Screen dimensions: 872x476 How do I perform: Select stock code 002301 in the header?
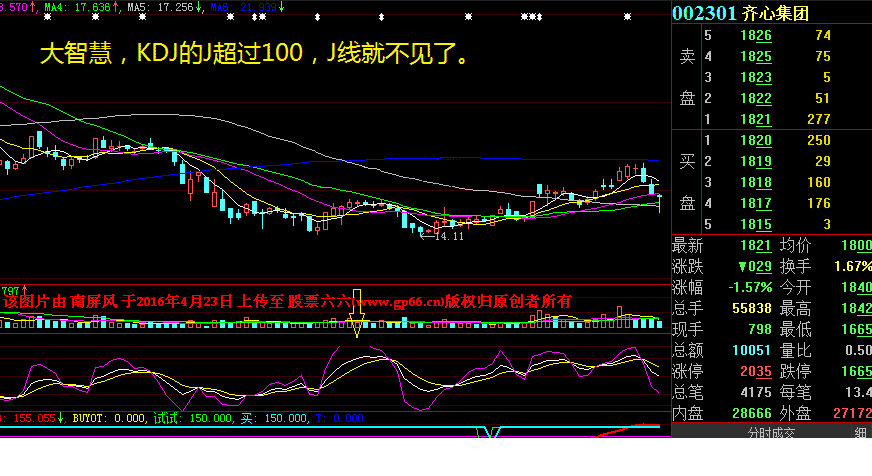tap(704, 12)
